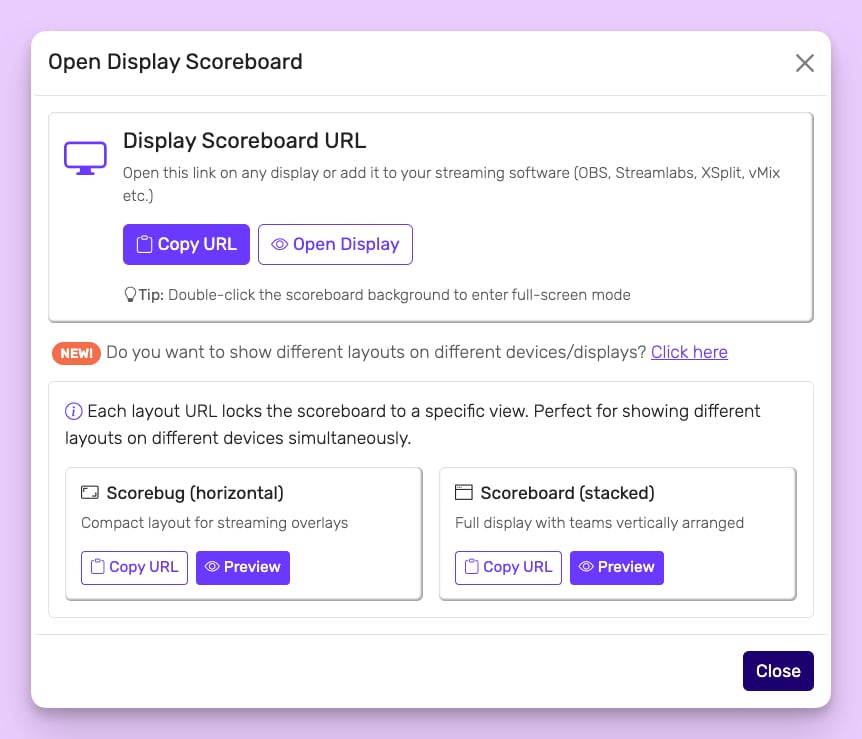The image size is (862, 739).
Task: Preview the Scorebug horizontal layout
Action: tap(243, 567)
